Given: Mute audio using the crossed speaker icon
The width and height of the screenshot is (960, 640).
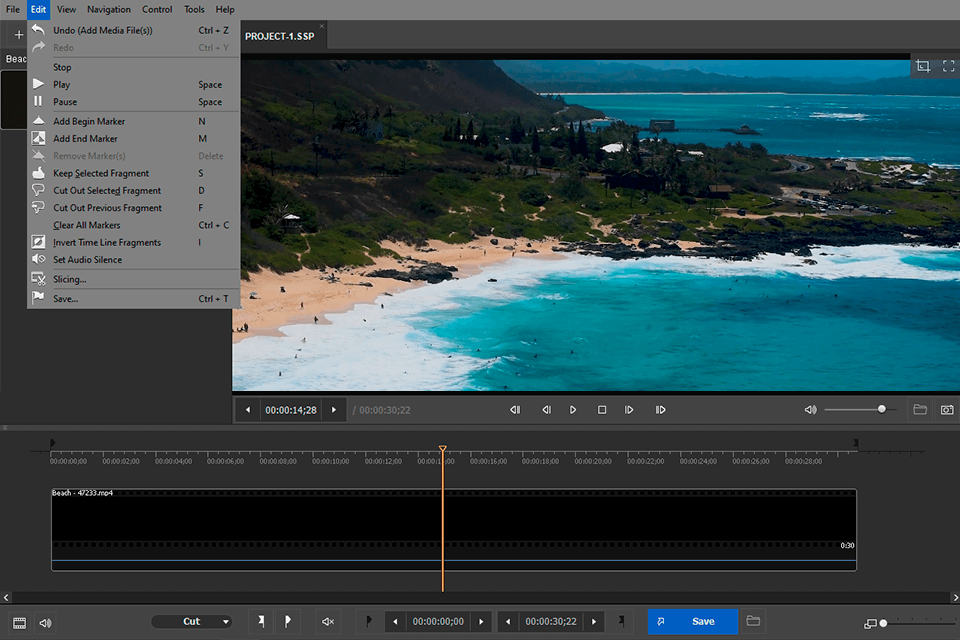Looking at the screenshot, I should click(327, 621).
